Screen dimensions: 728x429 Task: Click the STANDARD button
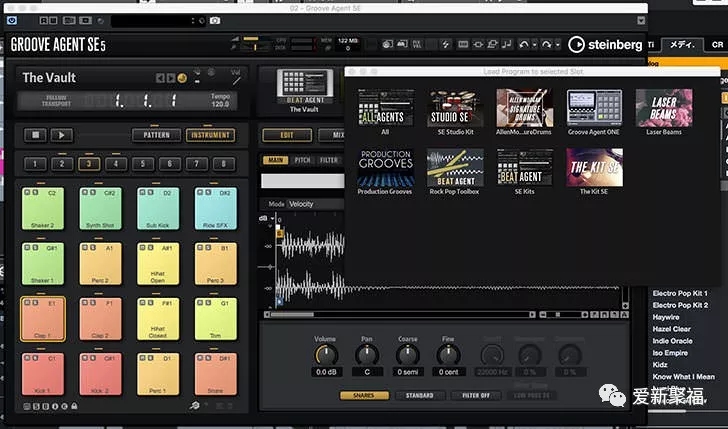click(420, 396)
